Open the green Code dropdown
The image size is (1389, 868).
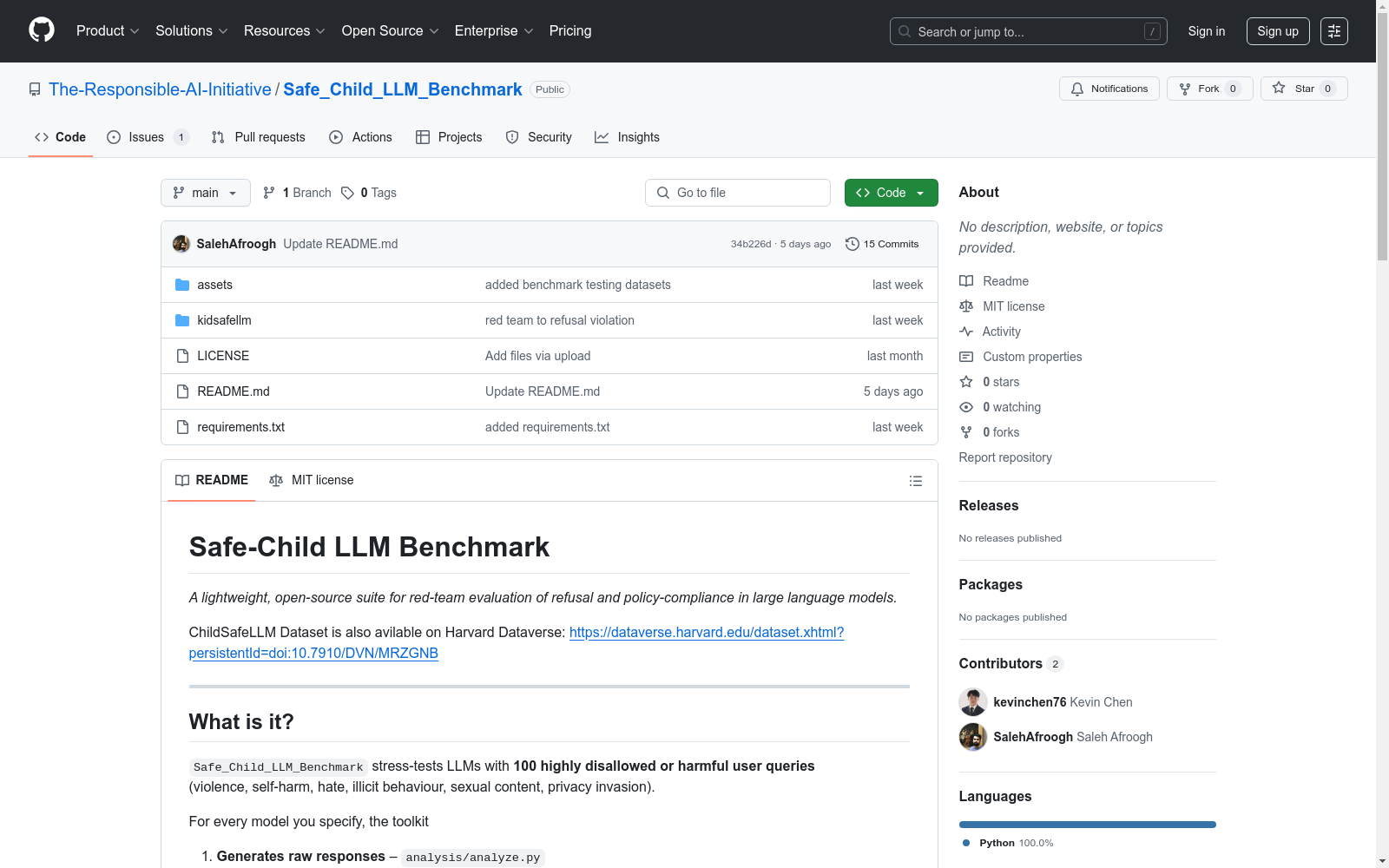(x=892, y=193)
